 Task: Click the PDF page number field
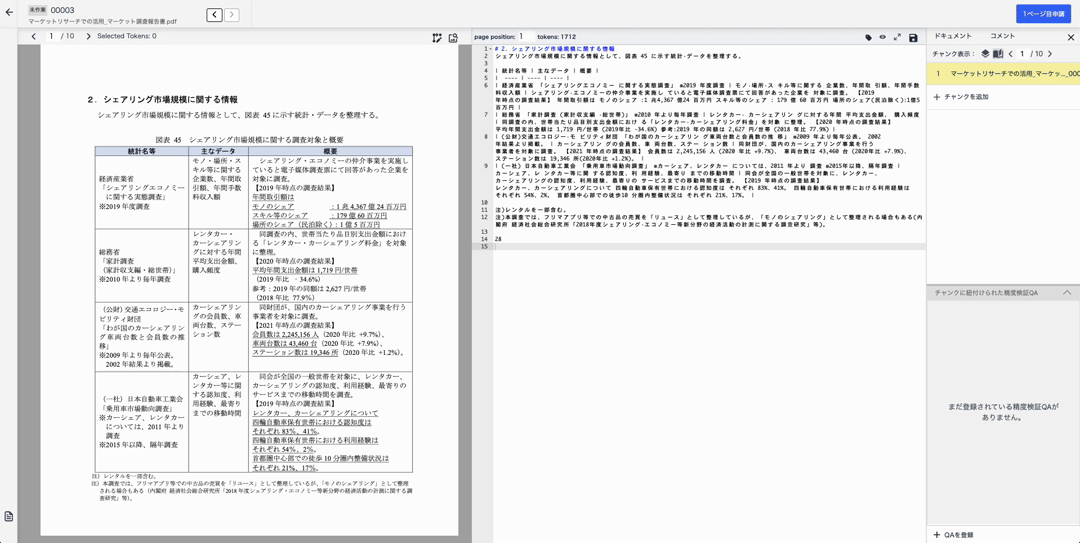click(52, 36)
